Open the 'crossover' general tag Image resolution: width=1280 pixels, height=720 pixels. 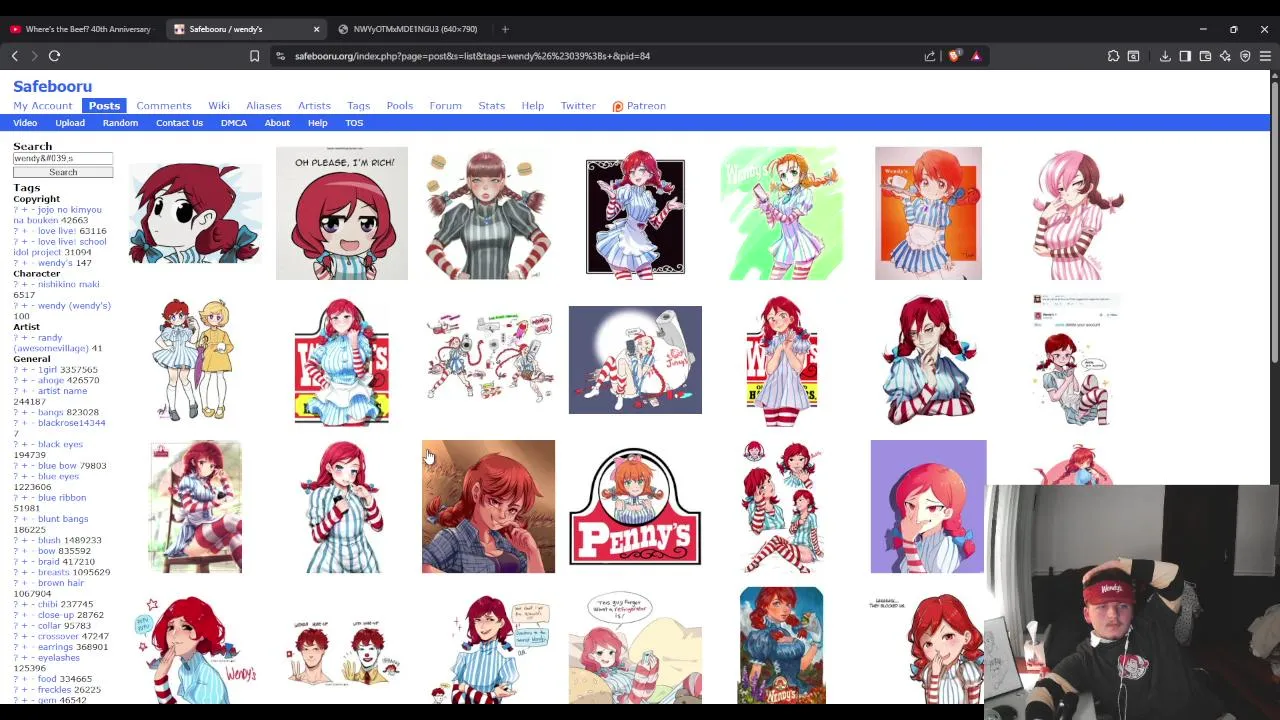pos(58,636)
